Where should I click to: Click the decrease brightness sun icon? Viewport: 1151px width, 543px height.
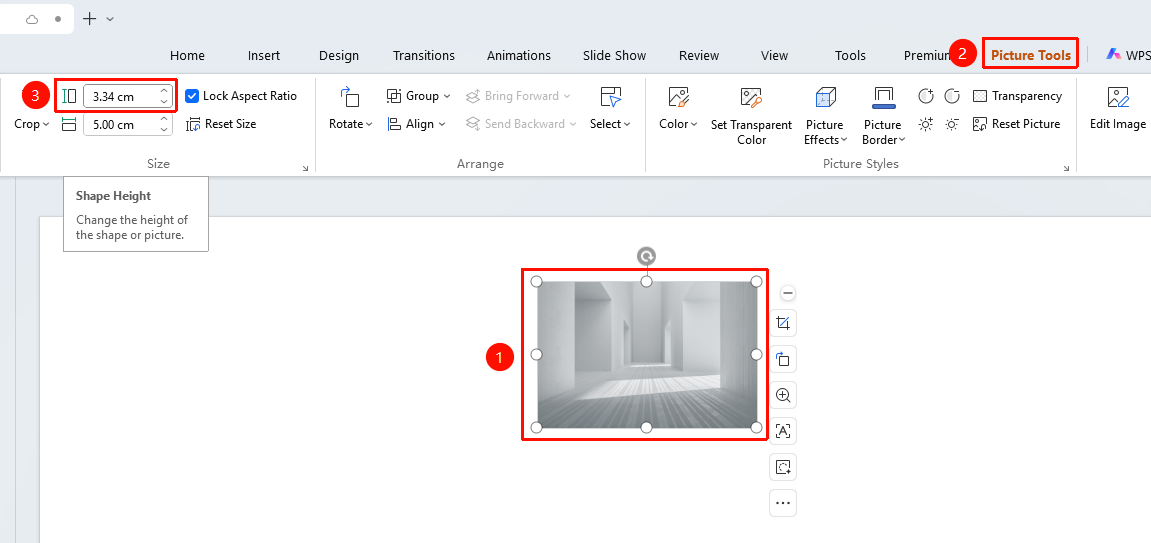pyautogui.click(x=952, y=124)
